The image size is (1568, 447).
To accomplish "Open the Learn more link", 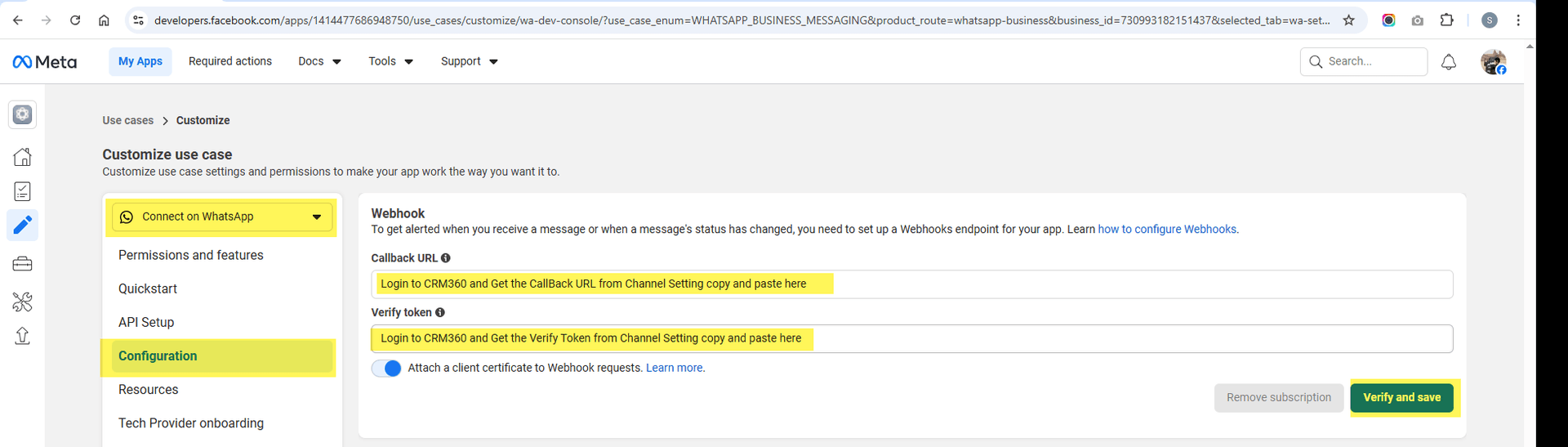I will [675, 369].
